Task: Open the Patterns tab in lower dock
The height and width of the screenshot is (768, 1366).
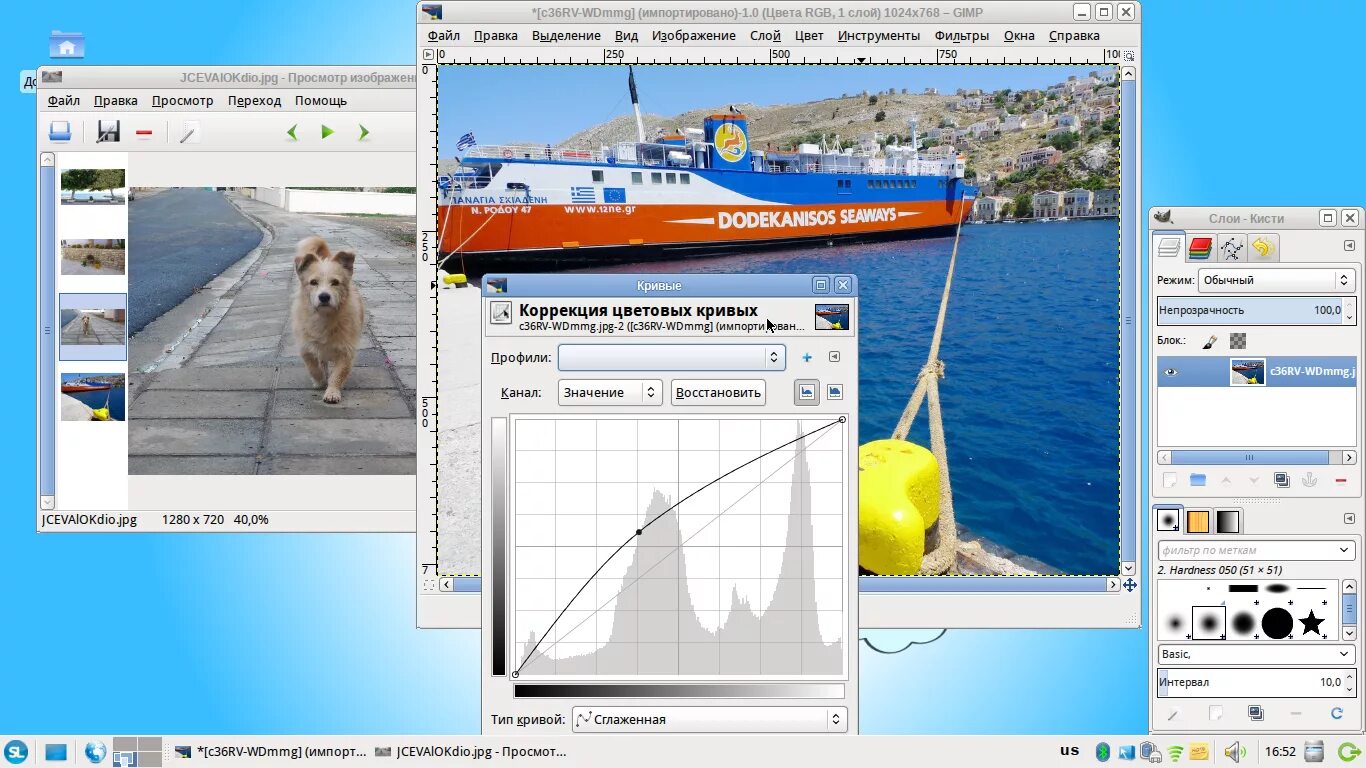Action: click(x=1198, y=521)
